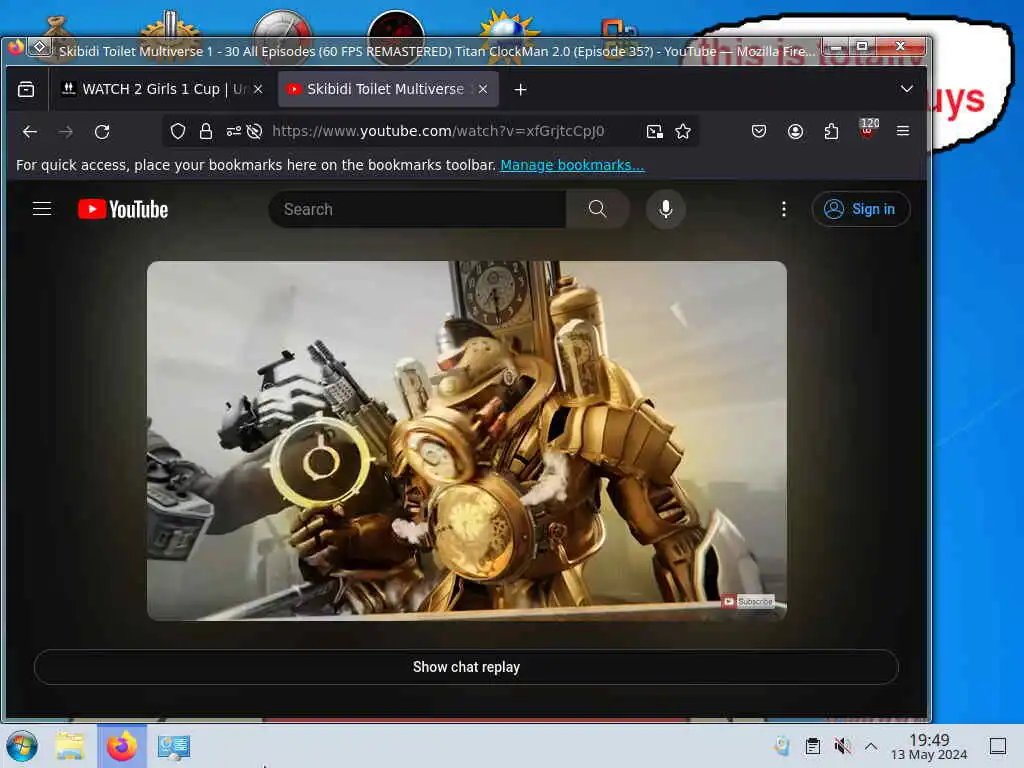This screenshot has height=768, width=1024.
Task: Open the system settings taskbar icon
Action: 173,746
